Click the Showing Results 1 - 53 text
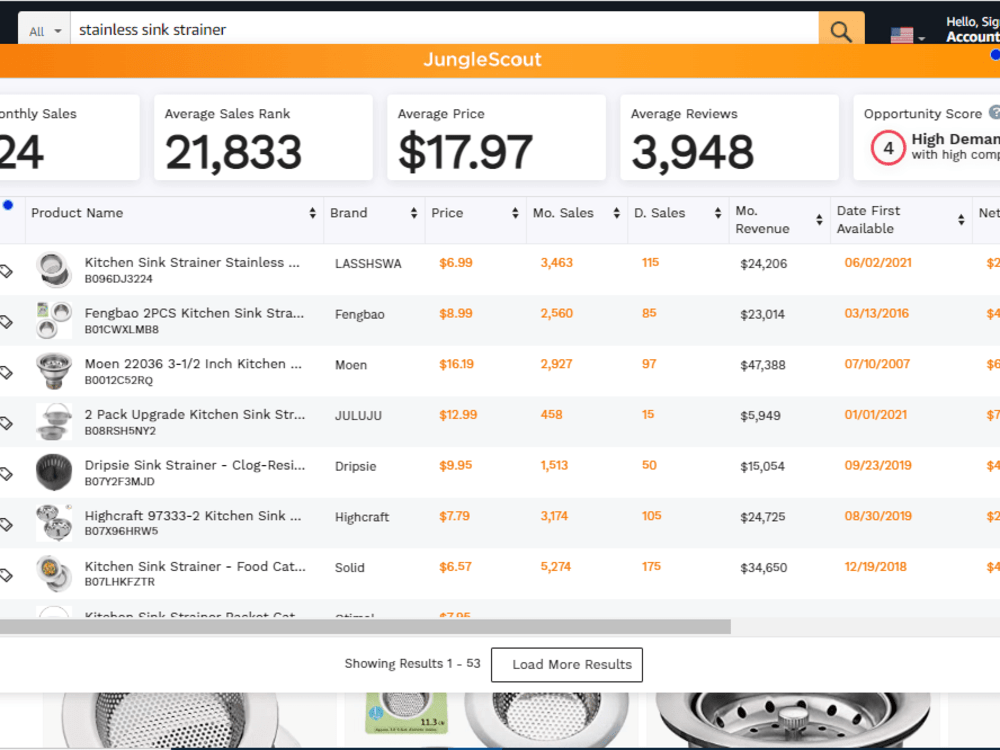Viewport: 1000px width, 750px height. tap(412, 663)
